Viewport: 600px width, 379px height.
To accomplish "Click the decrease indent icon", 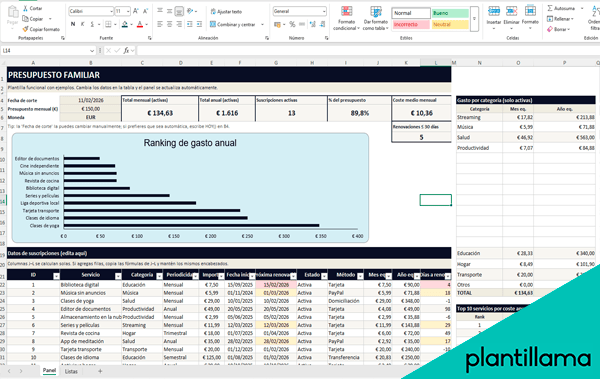I will 190,24.
